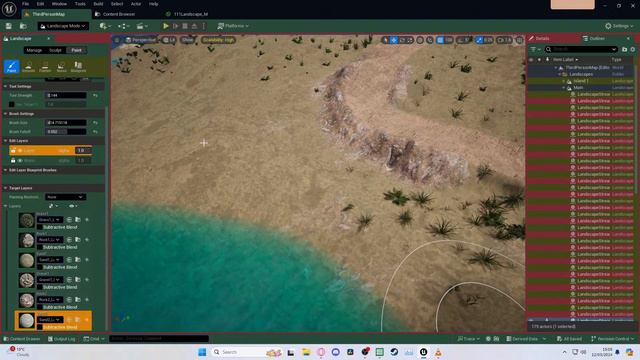This screenshot has height=360, width=640.
Task: Click the plus icon for Grass1 layer
Action: click(x=87, y=220)
